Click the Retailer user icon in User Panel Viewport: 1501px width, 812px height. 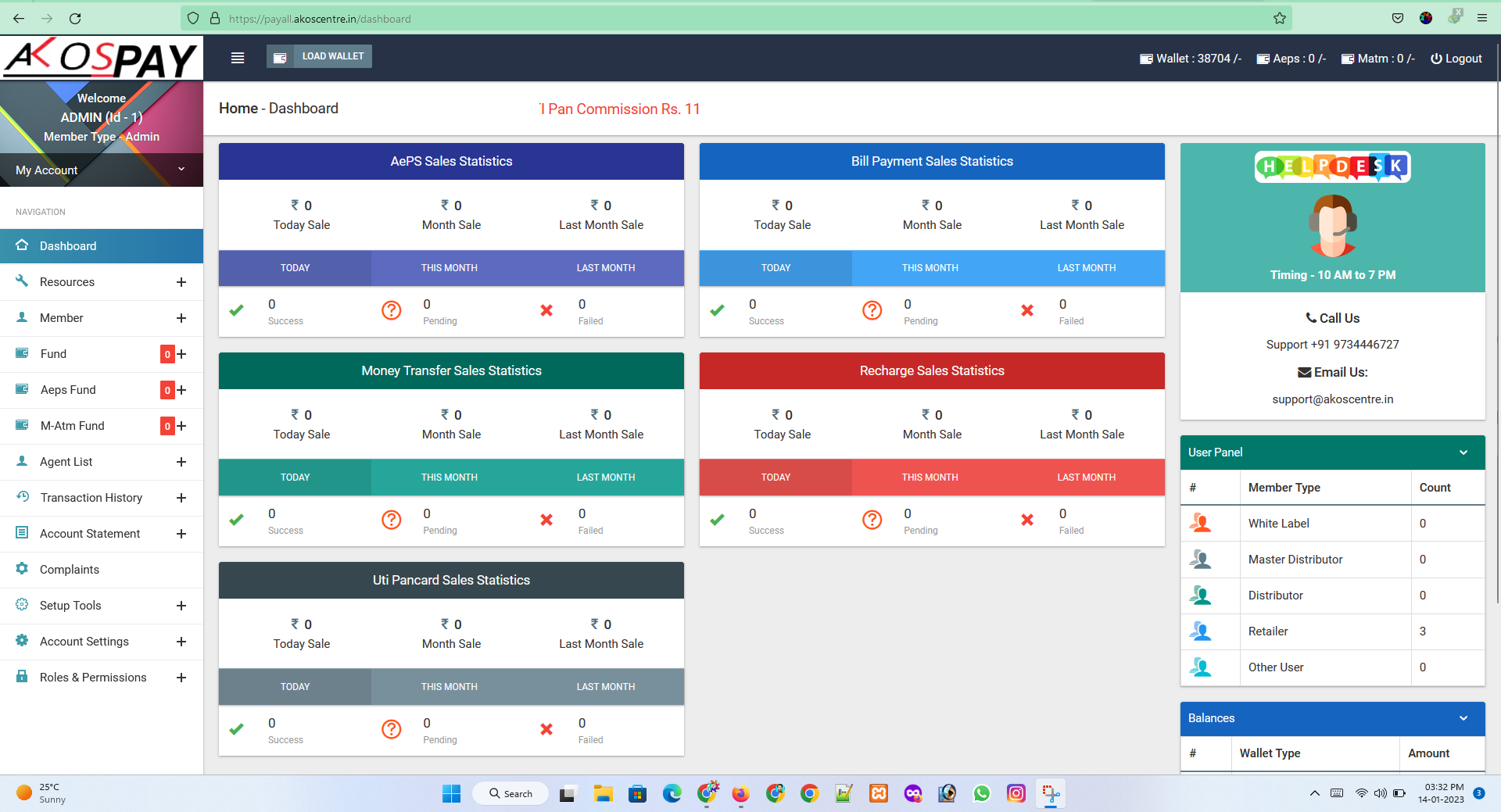pos(1200,631)
